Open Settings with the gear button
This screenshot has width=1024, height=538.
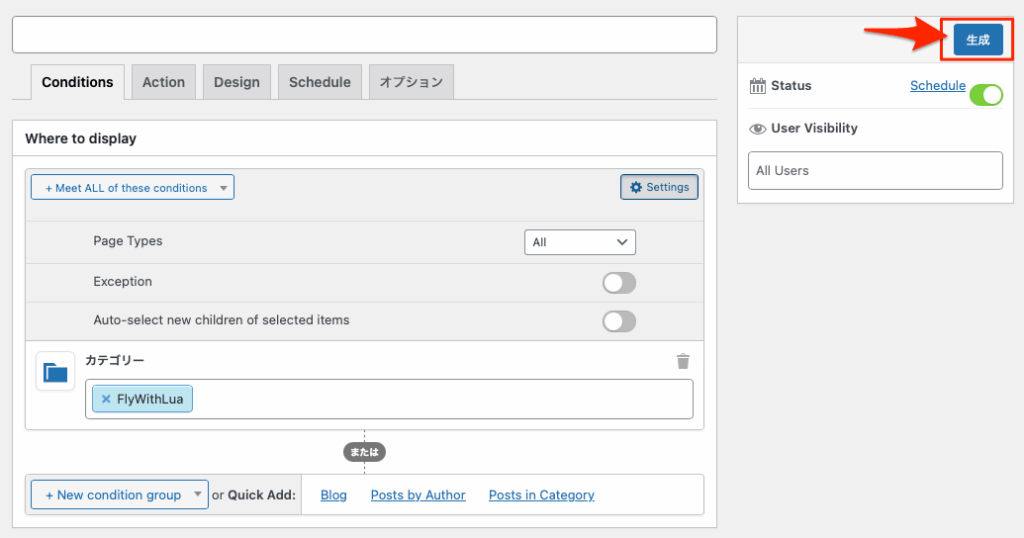click(659, 187)
